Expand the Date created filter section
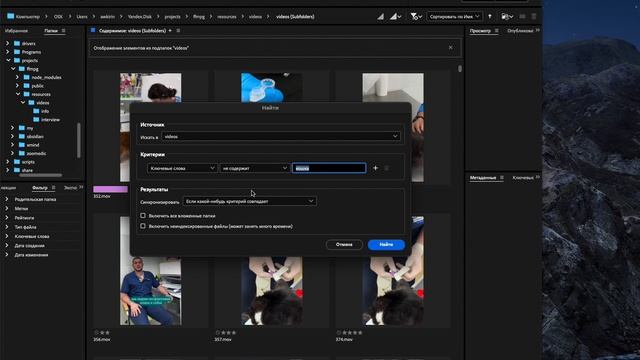Image resolution: width=640 pixels, height=360 pixels. 7,246
